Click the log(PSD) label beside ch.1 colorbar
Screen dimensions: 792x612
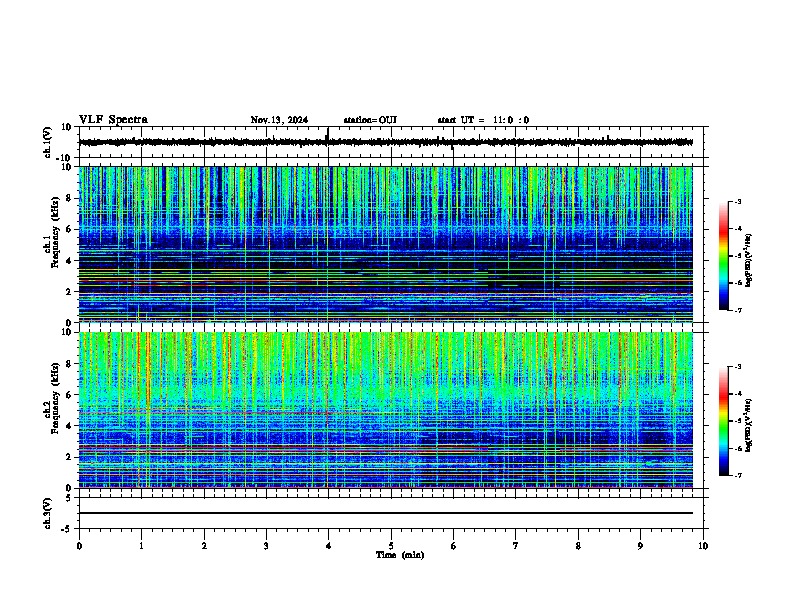[749, 261]
